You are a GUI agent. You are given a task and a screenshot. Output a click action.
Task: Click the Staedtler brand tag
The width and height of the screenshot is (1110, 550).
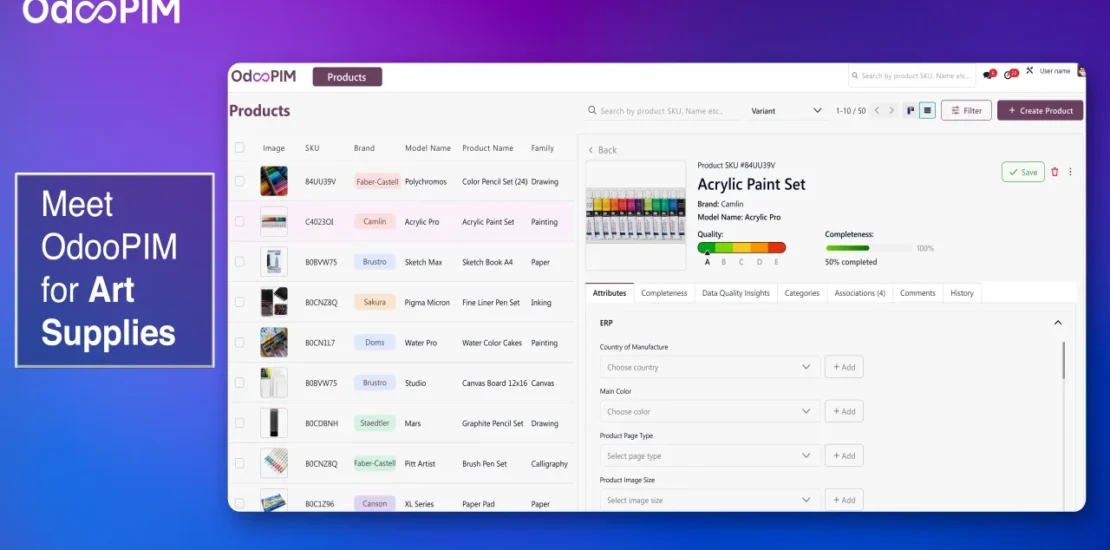tap(374, 423)
